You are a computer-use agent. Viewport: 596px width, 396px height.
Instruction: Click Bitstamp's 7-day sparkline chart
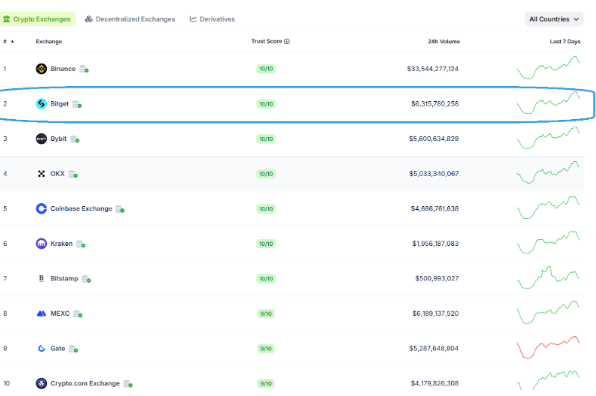pyautogui.click(x=548, y=277)
